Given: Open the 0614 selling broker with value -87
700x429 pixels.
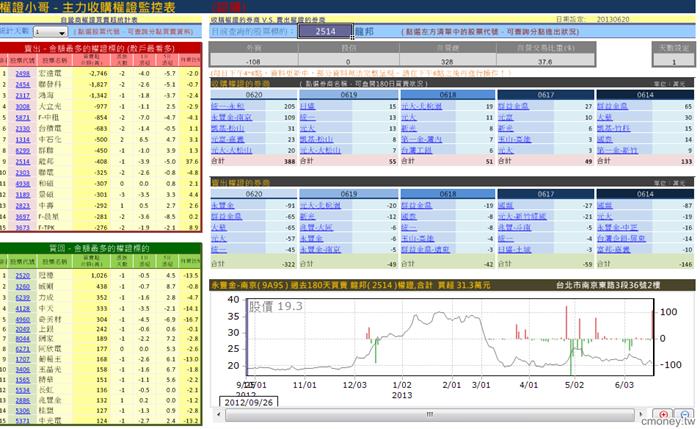Looking at the screenshot, I should point(605,205).
